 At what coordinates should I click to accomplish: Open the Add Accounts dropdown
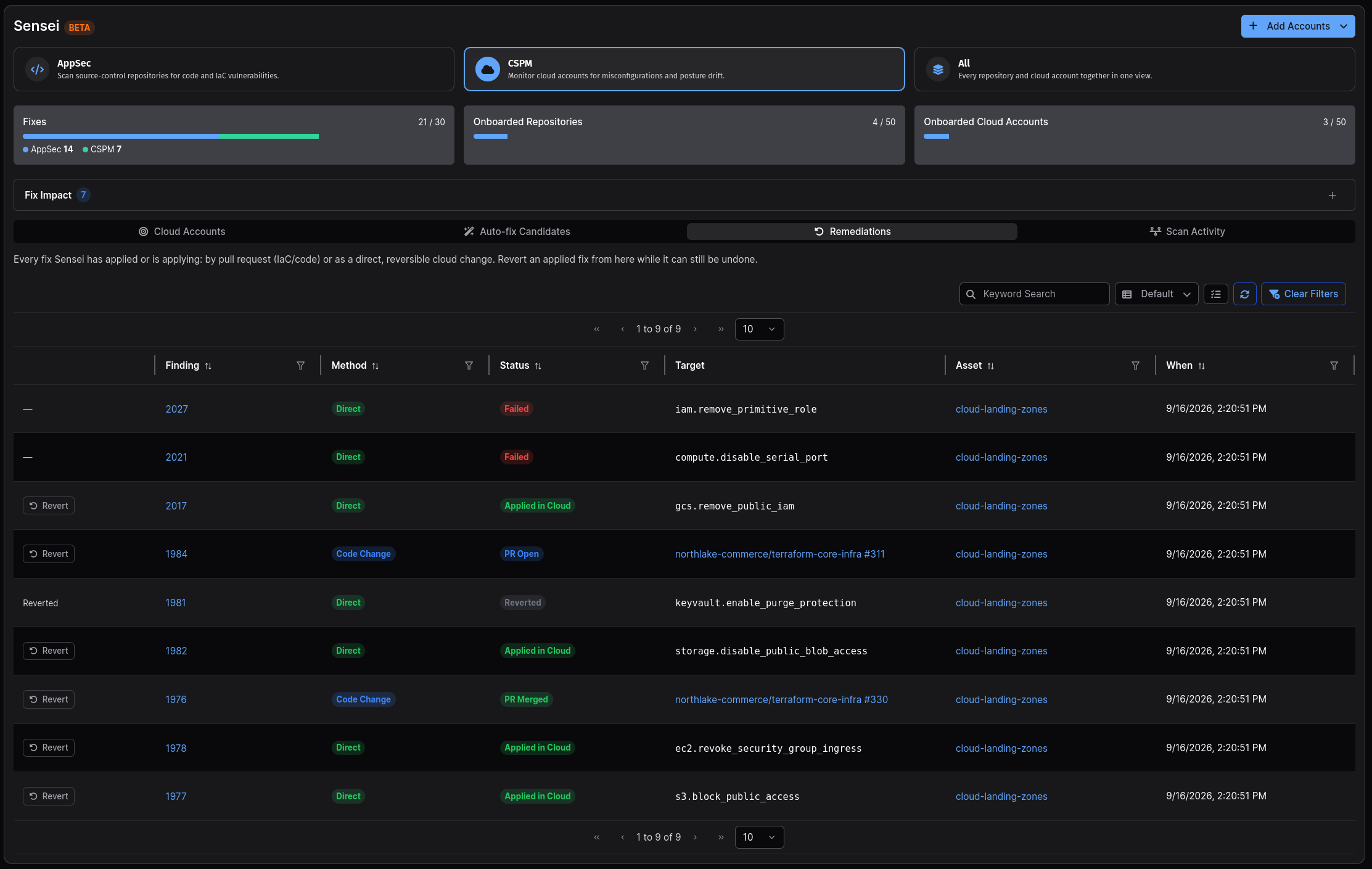pos(1298,26)
